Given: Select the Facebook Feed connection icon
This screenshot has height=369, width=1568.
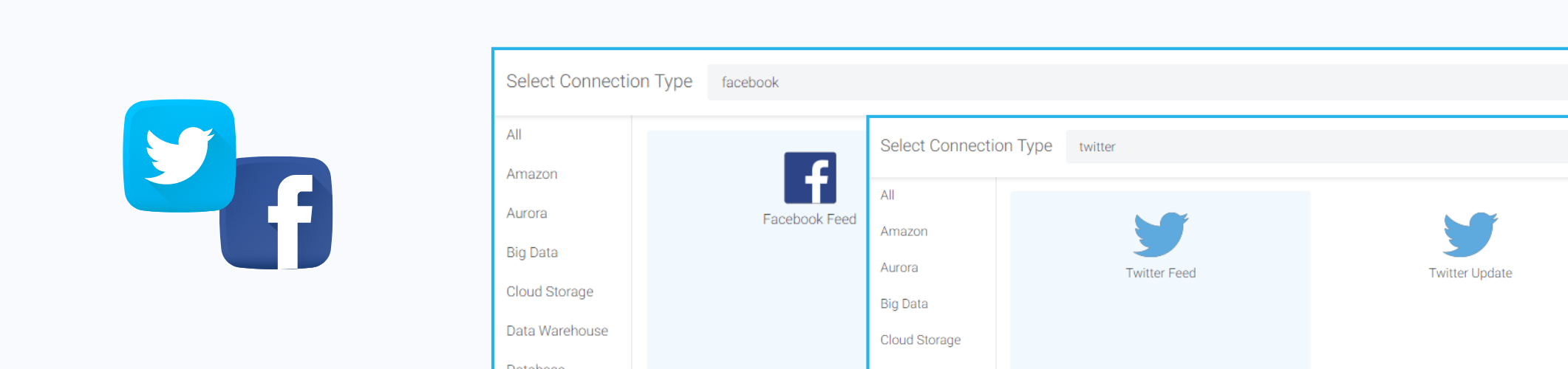Looking at the screenshot, I should tap(810, 178).
